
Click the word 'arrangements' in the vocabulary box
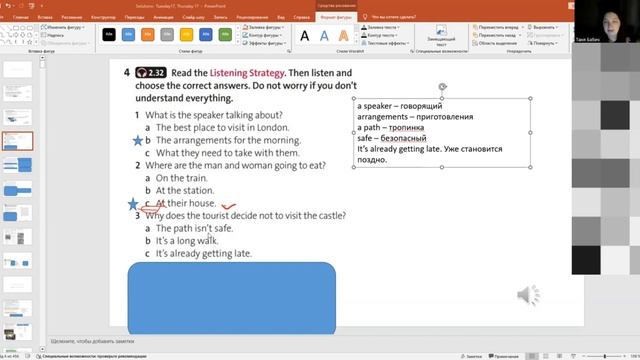tap(382, 117)
